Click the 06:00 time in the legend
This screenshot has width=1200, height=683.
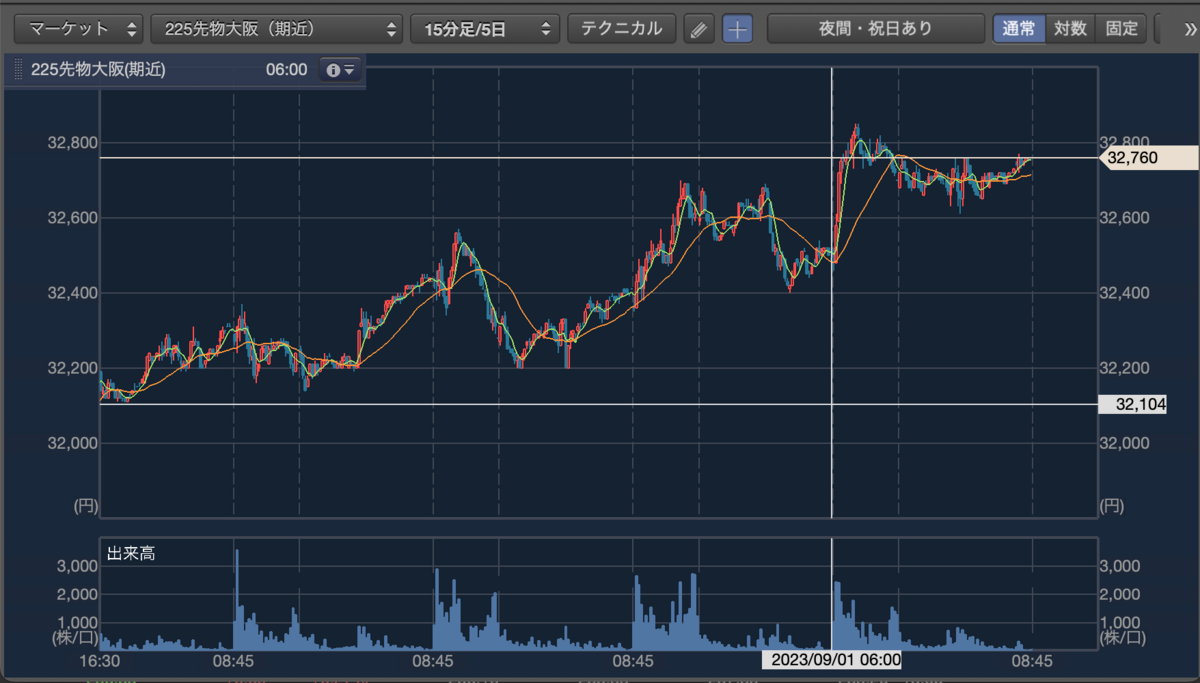(x=287, y=70)
